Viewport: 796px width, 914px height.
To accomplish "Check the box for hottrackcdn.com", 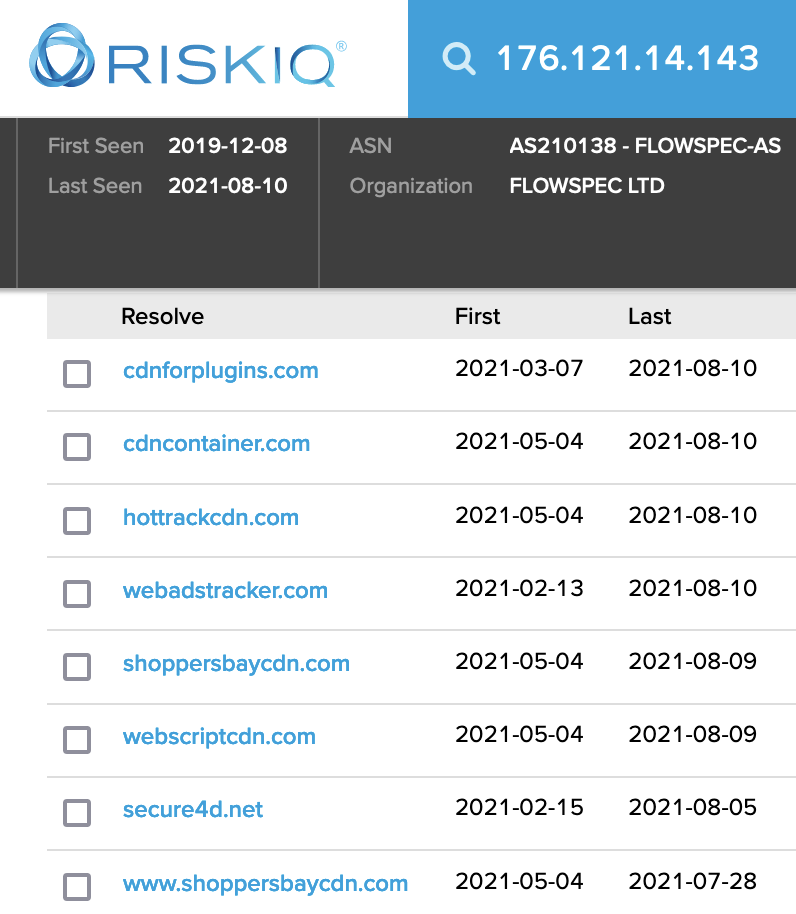I will pyautogui.click(x=77, y=521).
